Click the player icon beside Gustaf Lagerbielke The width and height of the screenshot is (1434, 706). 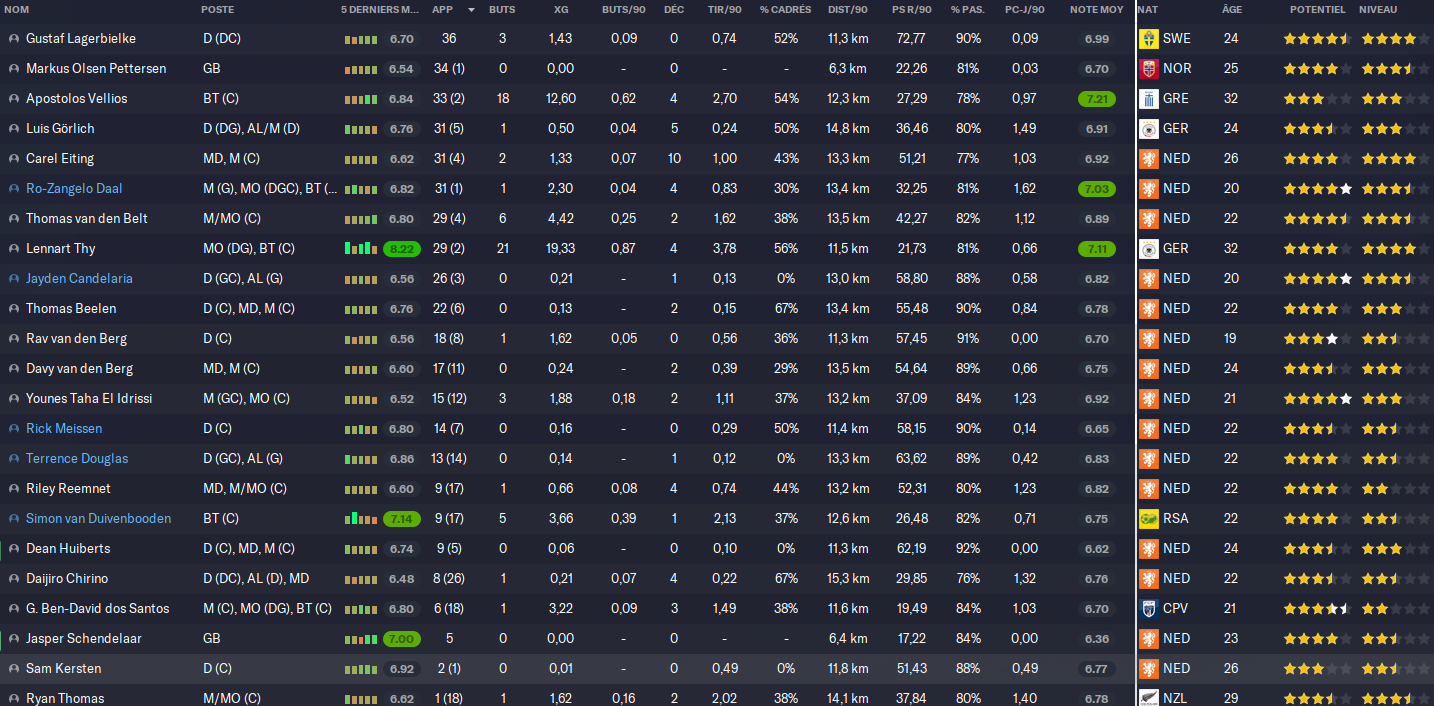point(14,39)
